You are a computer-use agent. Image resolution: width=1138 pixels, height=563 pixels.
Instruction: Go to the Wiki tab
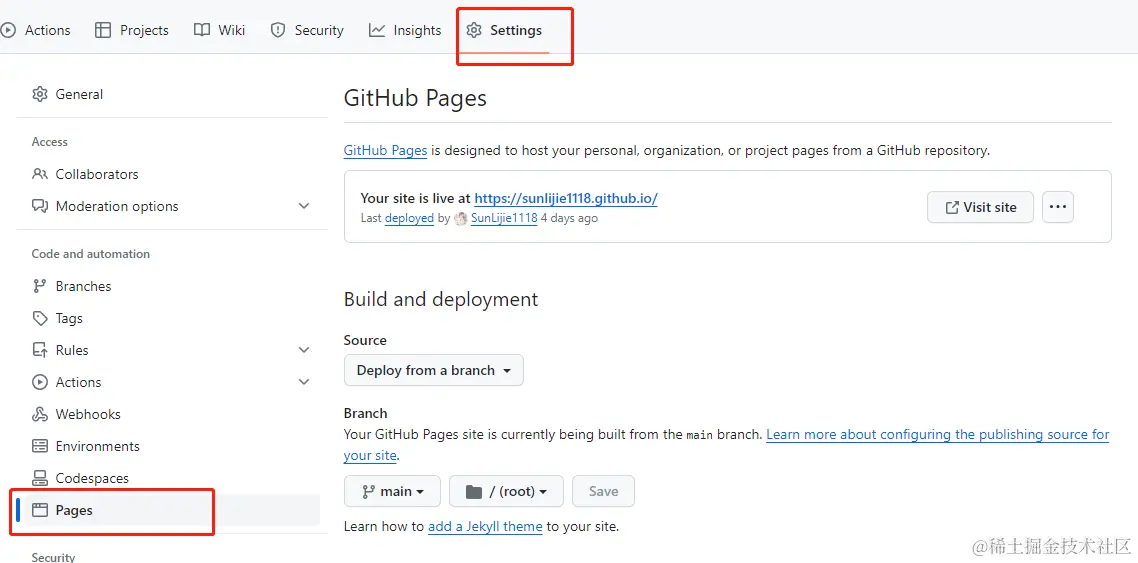pyautogui.click(x=220, y=30)
